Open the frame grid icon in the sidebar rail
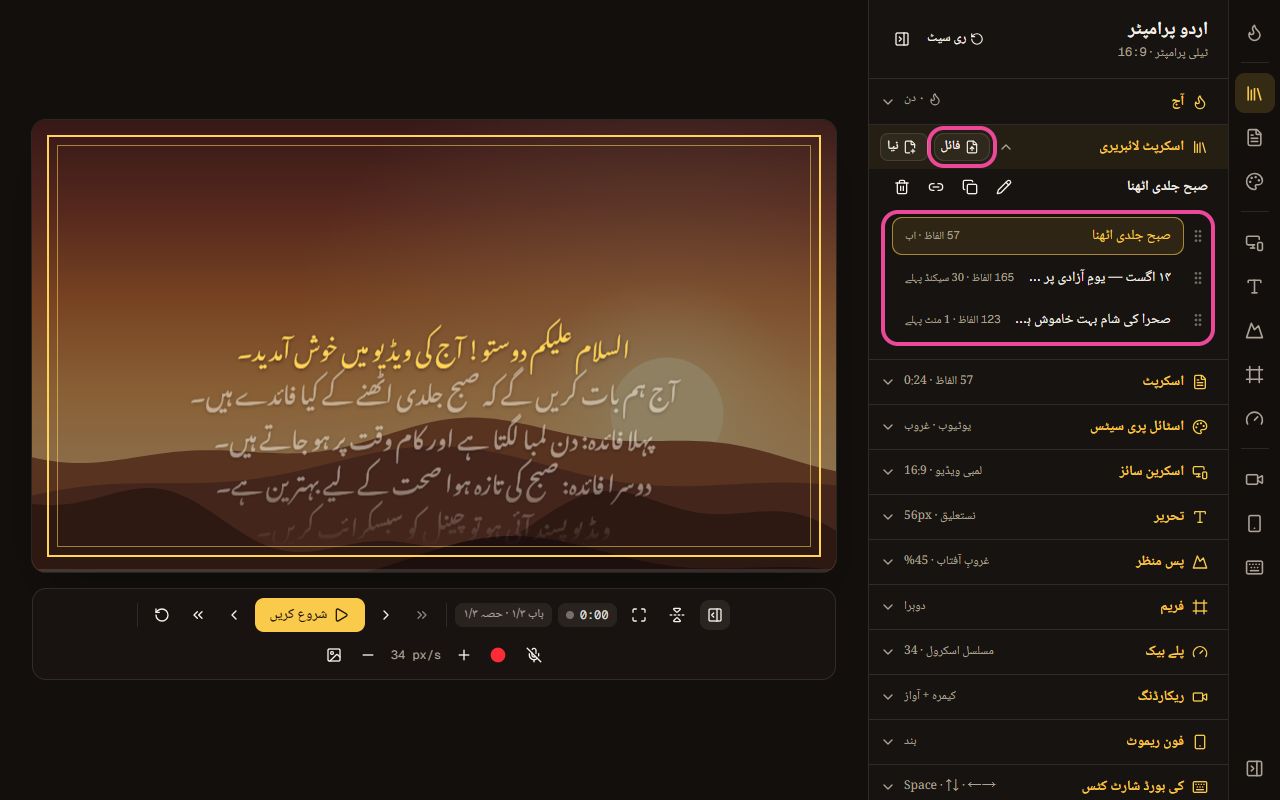 [1254, 375]
